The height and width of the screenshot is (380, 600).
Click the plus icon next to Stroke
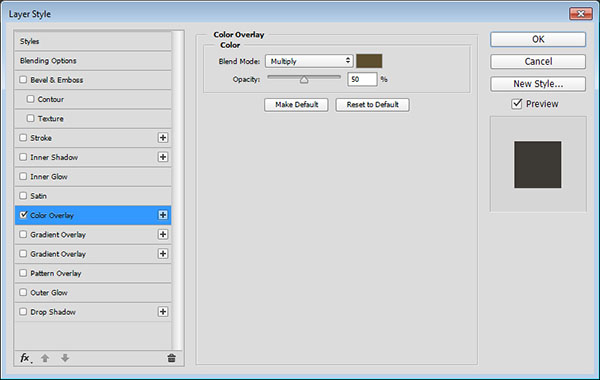(x=163, y=138)
